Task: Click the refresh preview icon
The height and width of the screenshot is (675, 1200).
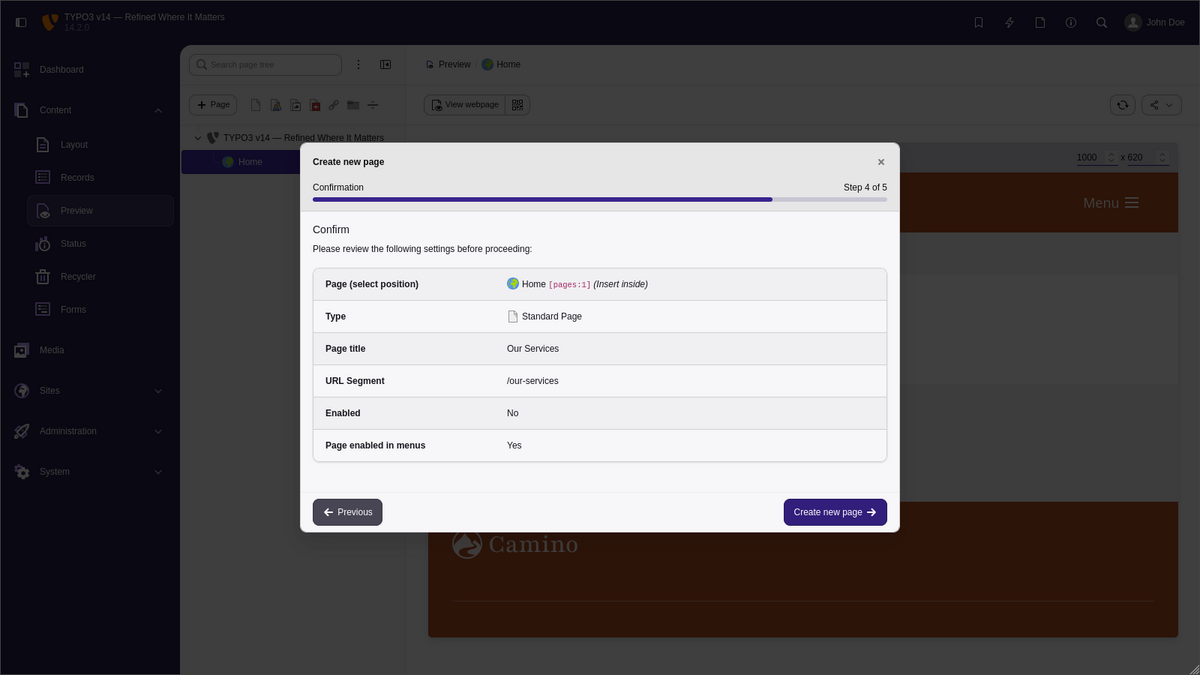Action: pos(1123,105)
